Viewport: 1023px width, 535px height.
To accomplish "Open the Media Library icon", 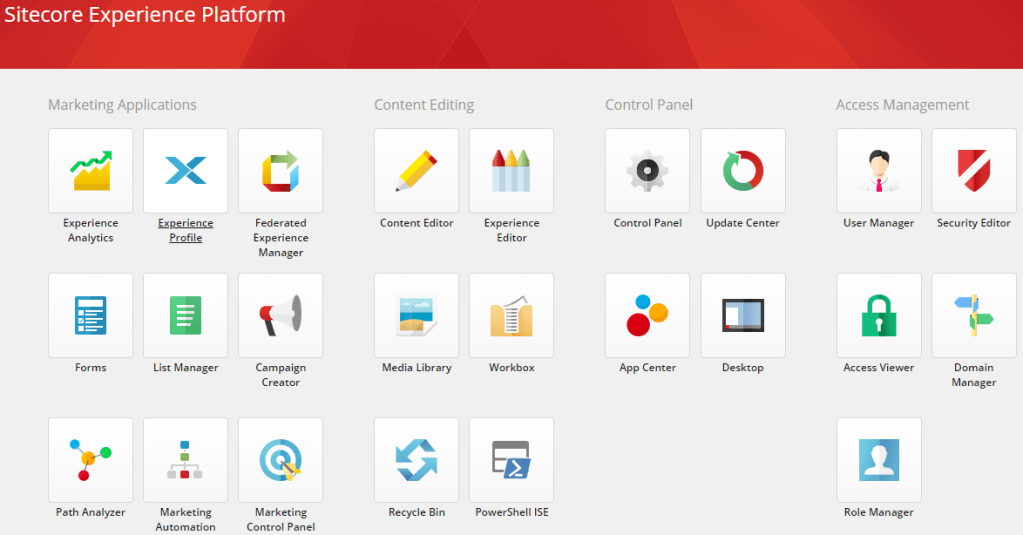I will (x=416, y=315).
